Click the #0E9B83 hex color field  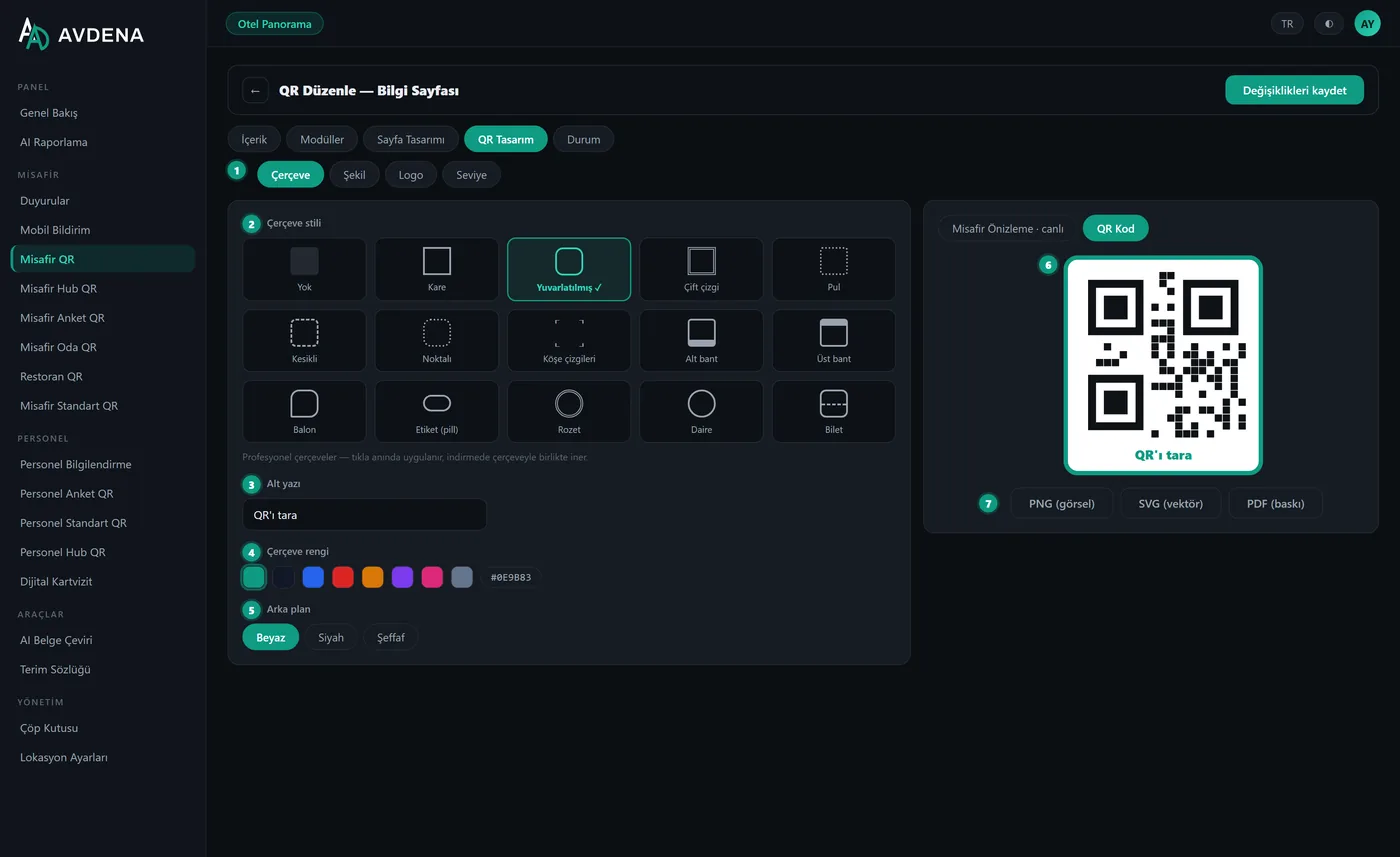click(x=511, y=577)
